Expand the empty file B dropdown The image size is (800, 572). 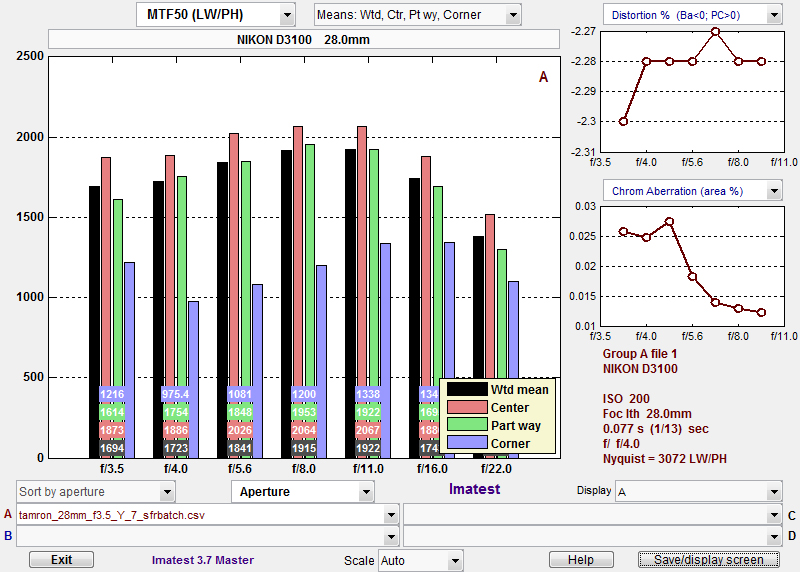tap(207, 537)
